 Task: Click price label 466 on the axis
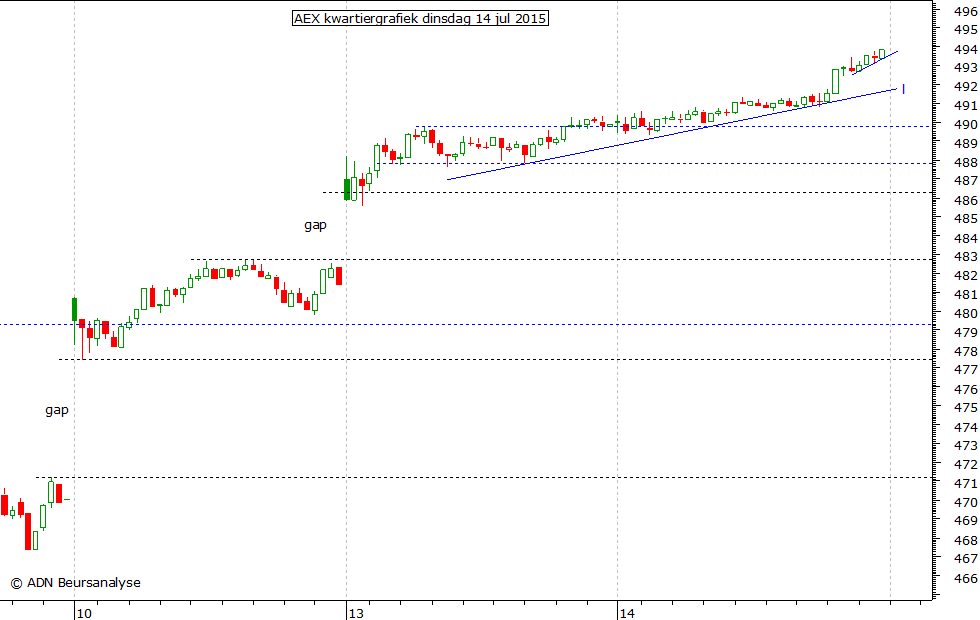pyautogui.click(x=966, y=578)
